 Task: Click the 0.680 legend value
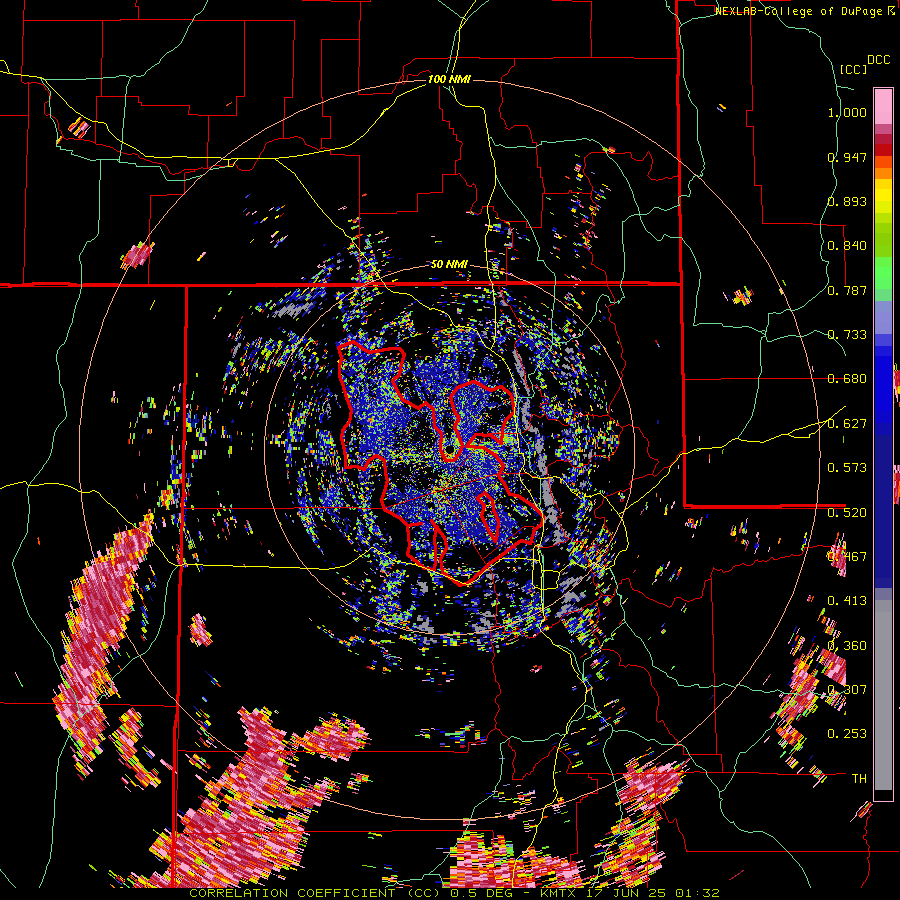pyautogui.click(x=847, y=379)
